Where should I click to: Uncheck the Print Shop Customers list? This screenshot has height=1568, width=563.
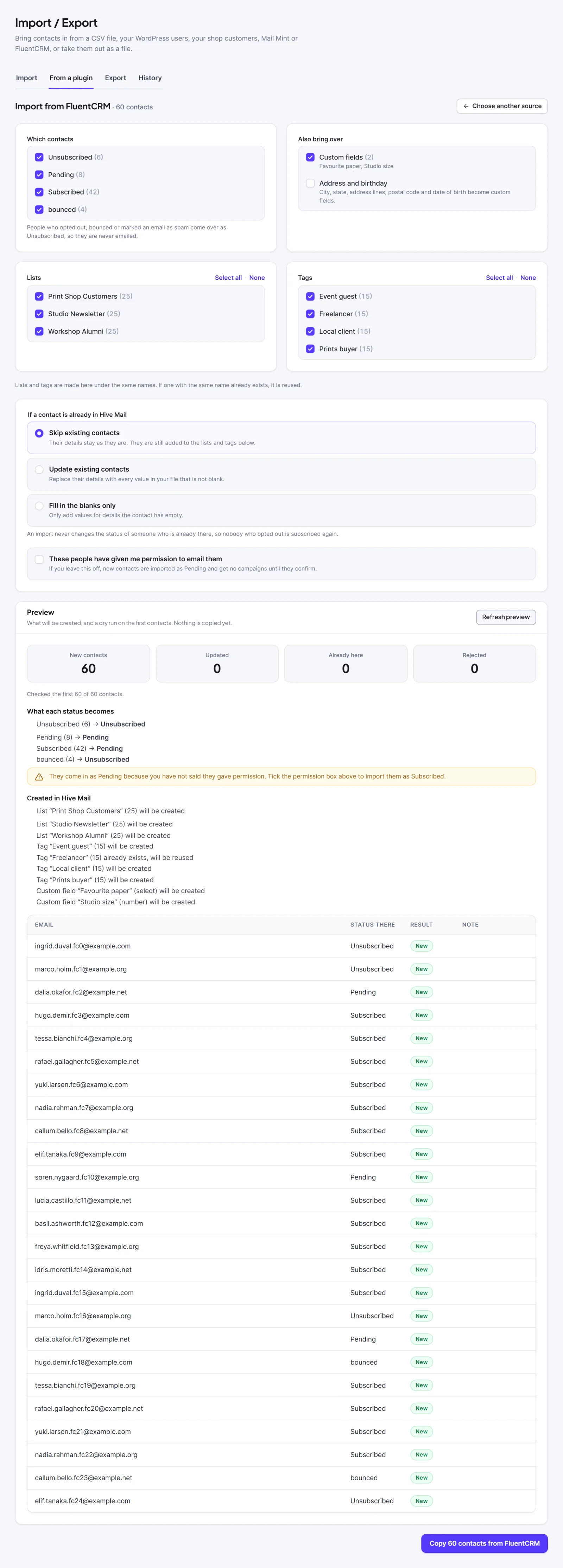(x=39, y=296)
